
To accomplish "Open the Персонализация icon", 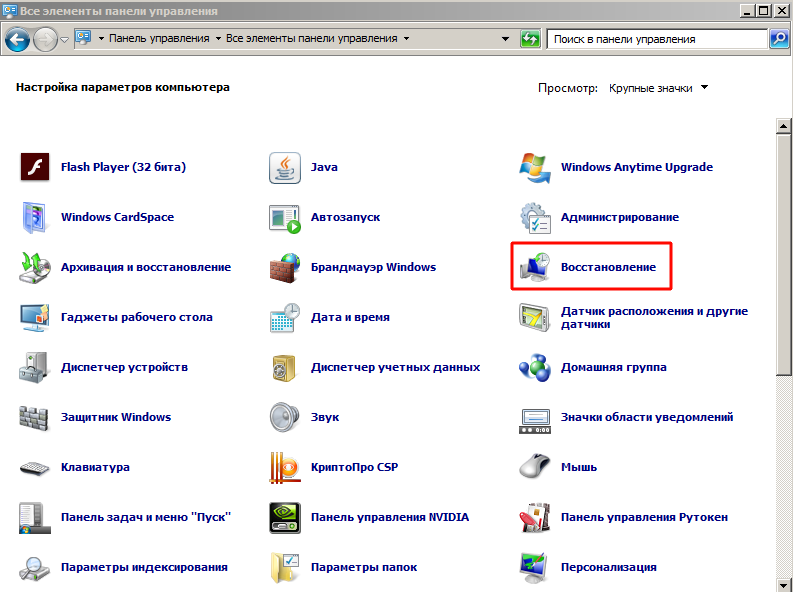I will (x=535, y=568).
